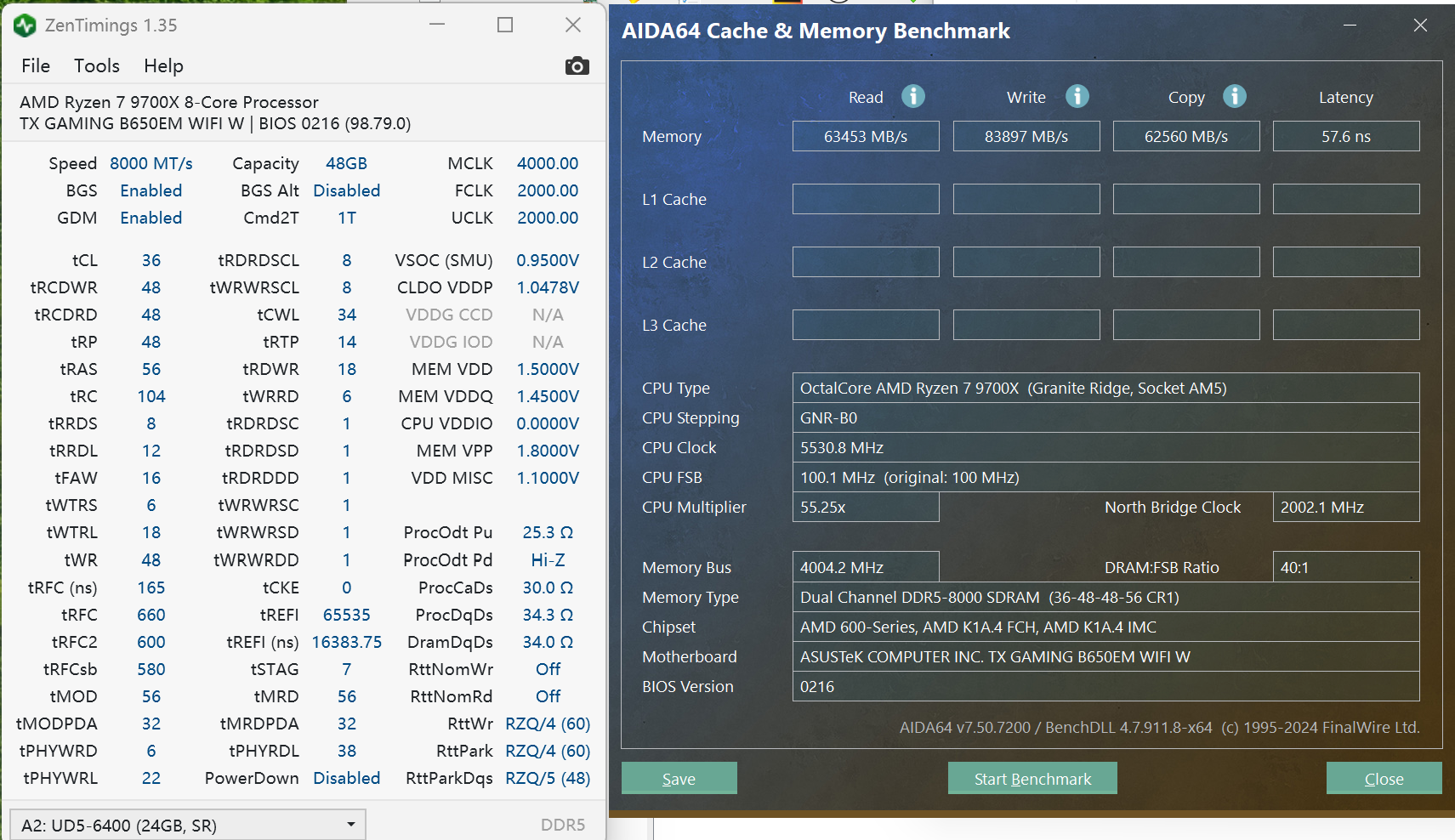Click the ZenTimings green logo icon
This screenshot has width=1455, height=840.
(x=25, y=26)
